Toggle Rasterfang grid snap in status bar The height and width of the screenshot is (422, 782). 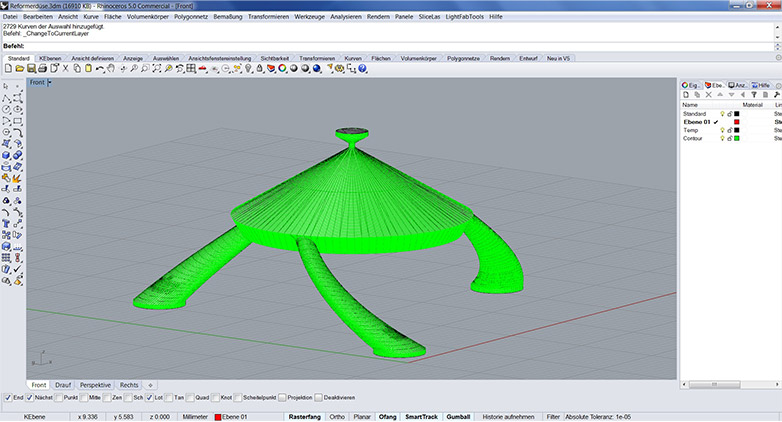tap(303, 416)
